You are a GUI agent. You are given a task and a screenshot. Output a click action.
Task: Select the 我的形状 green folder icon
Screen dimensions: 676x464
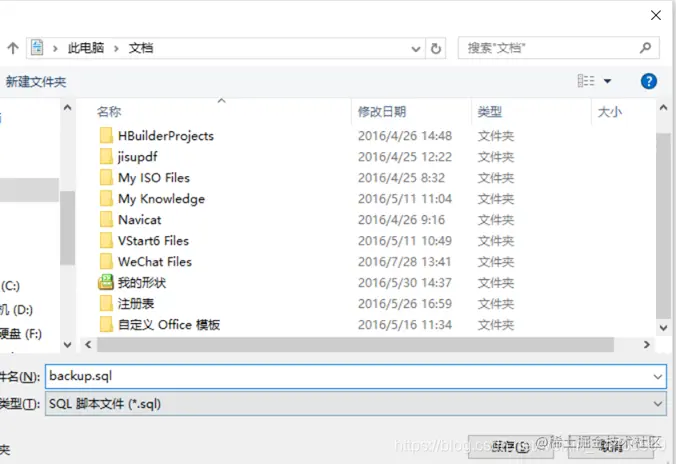pos(106,282)
